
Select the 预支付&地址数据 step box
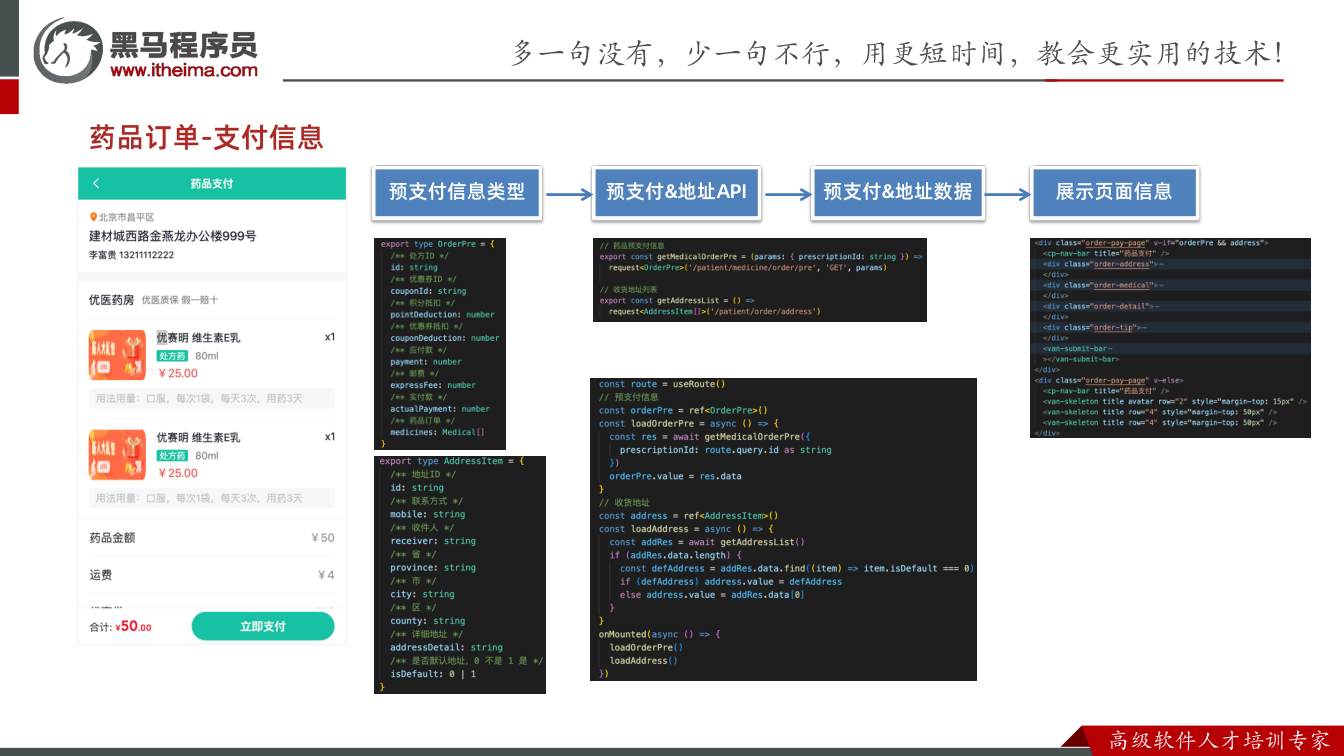tap(897, 192)
